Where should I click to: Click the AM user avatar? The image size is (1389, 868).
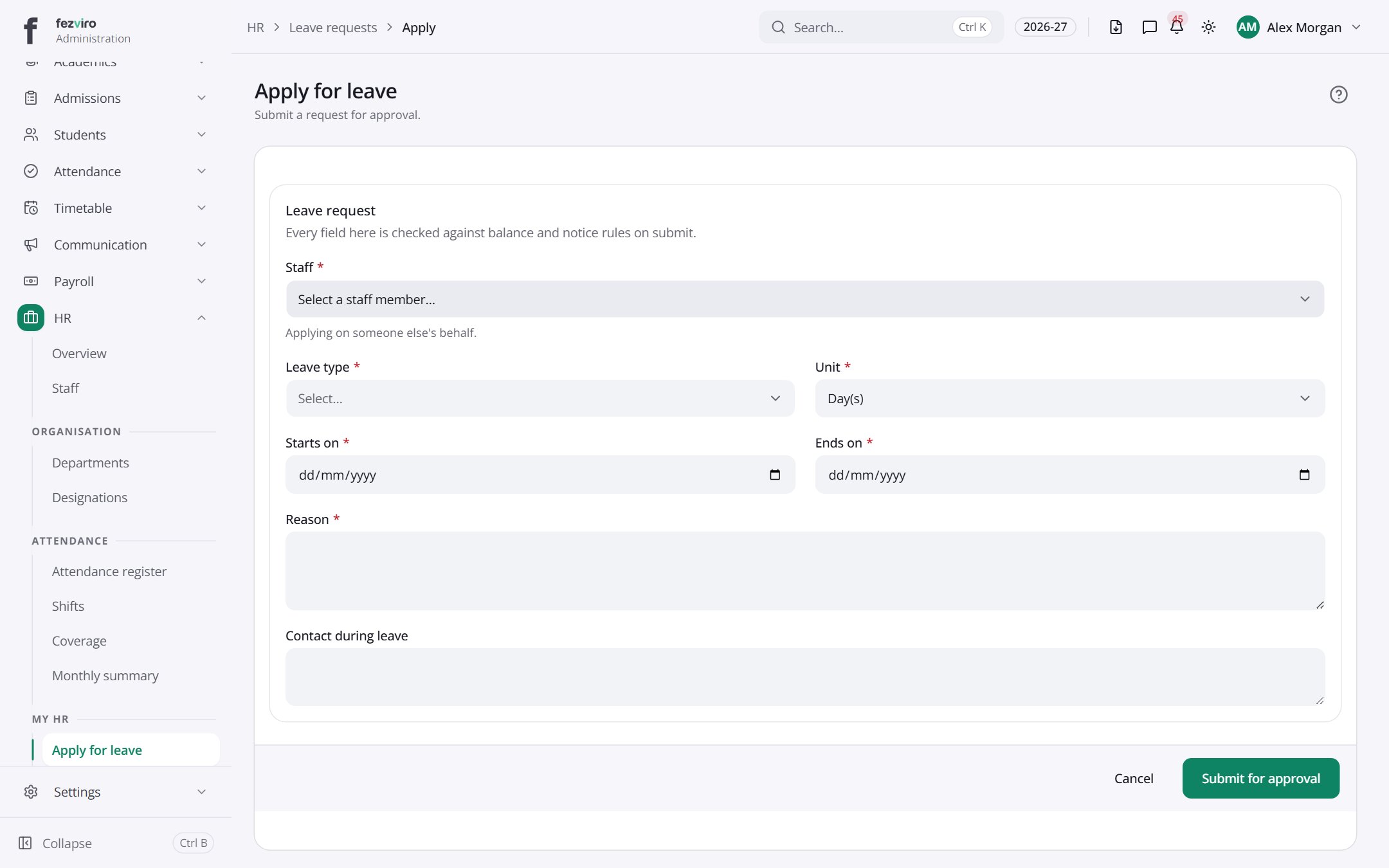click(1248, 27)
